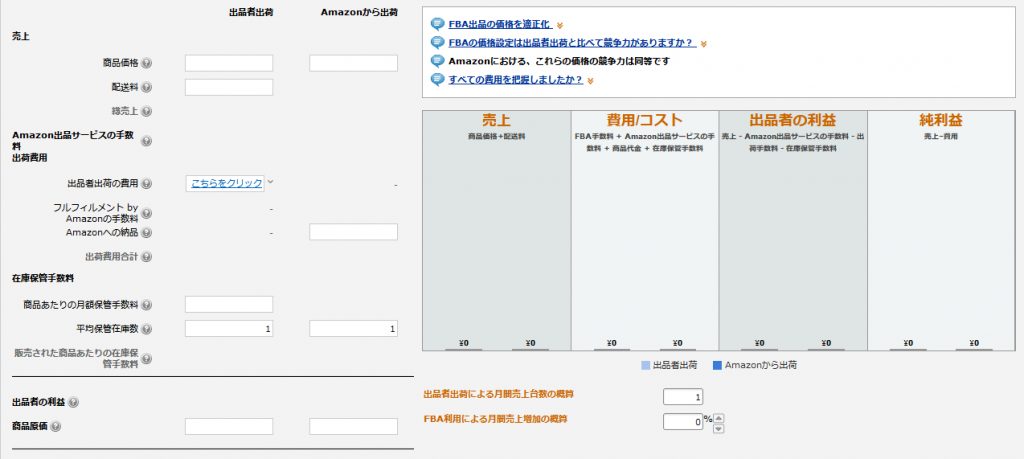Focus 平均保管在庫数 field under Amazonから出荷
The height and width of the screenshot is (459, 1024).
point(353,328)
